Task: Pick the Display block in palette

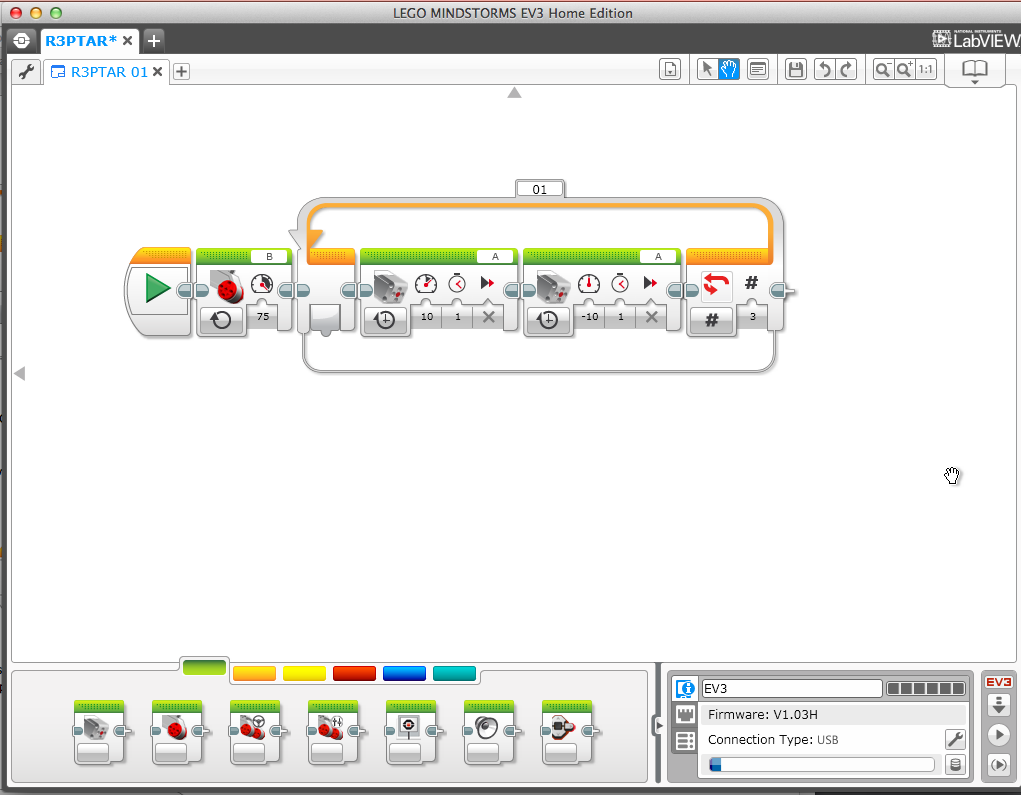Action: click(x=412, y=732)
